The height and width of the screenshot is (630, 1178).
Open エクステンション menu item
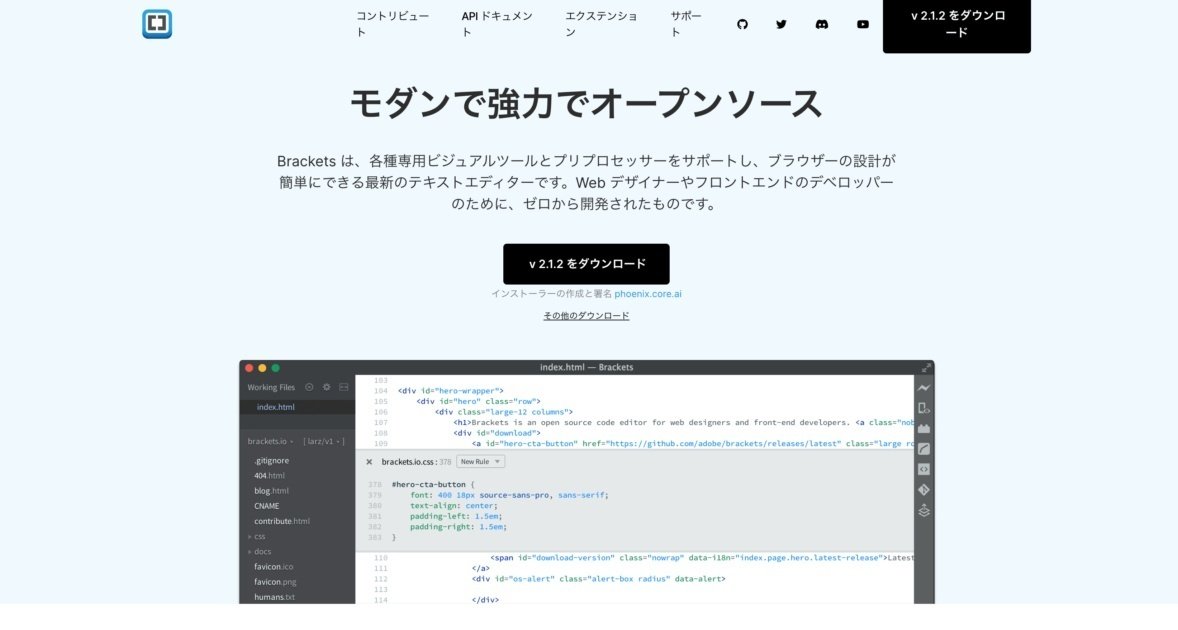tap(601, 24)
